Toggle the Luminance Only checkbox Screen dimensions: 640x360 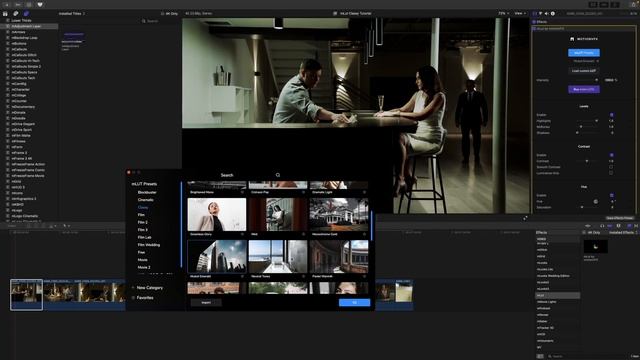611,173
